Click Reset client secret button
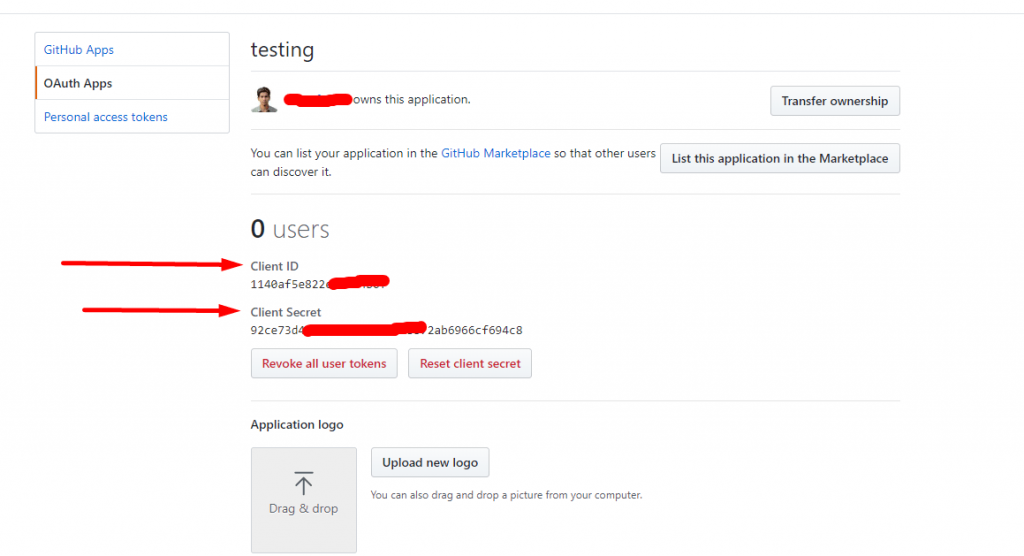This screenshot has height=556, width=1024. click(x=470, y=363)
